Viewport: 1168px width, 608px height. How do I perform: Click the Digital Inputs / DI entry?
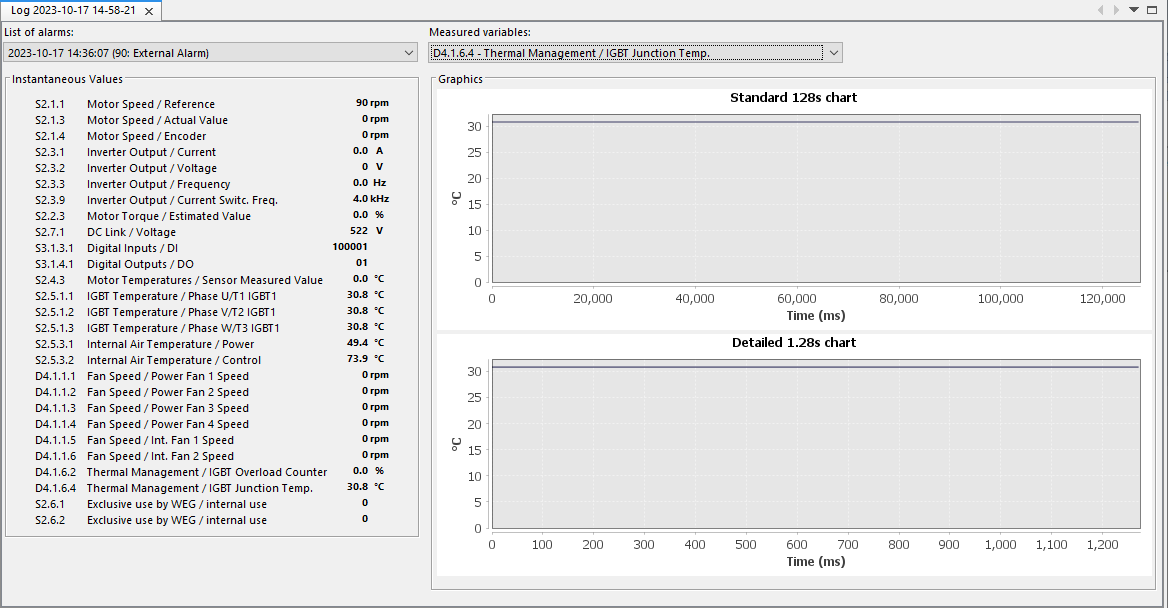(132, 248)
